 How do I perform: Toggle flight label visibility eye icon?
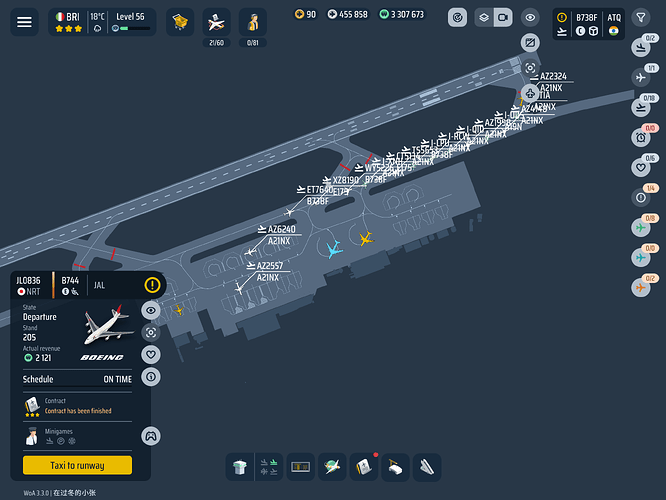point(530,17)
